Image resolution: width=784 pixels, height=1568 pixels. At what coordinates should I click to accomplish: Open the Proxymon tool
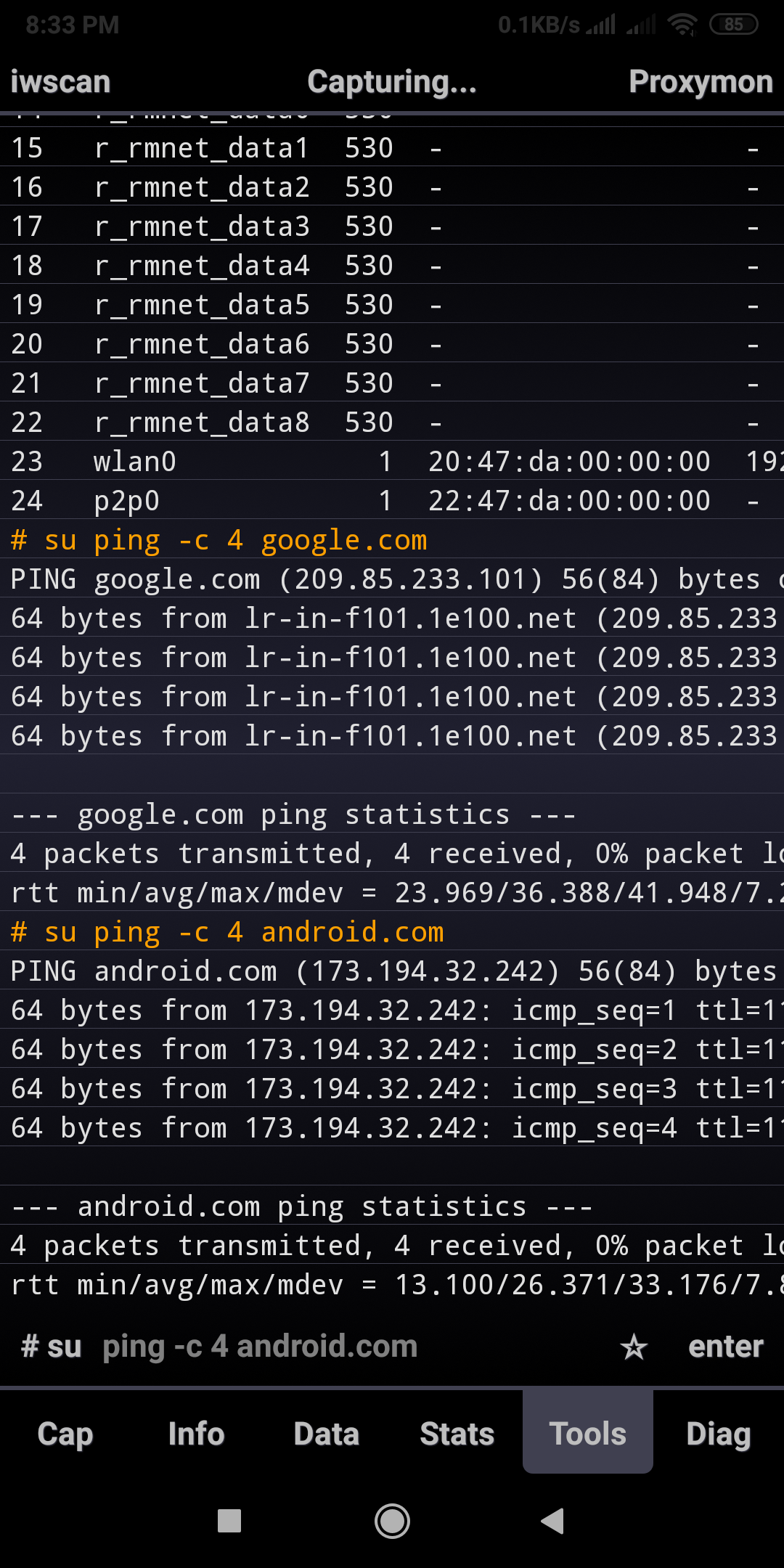[x=701, y=82]
